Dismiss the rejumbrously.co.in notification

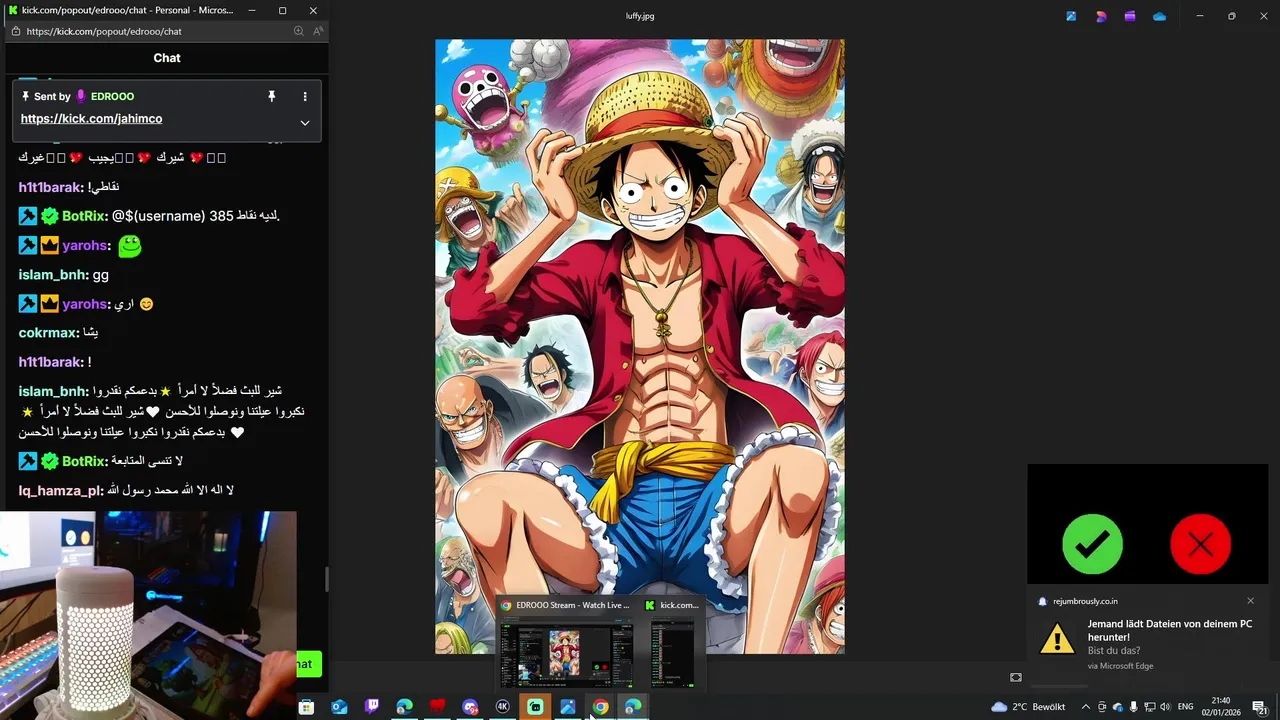(x=1250, y=601)
